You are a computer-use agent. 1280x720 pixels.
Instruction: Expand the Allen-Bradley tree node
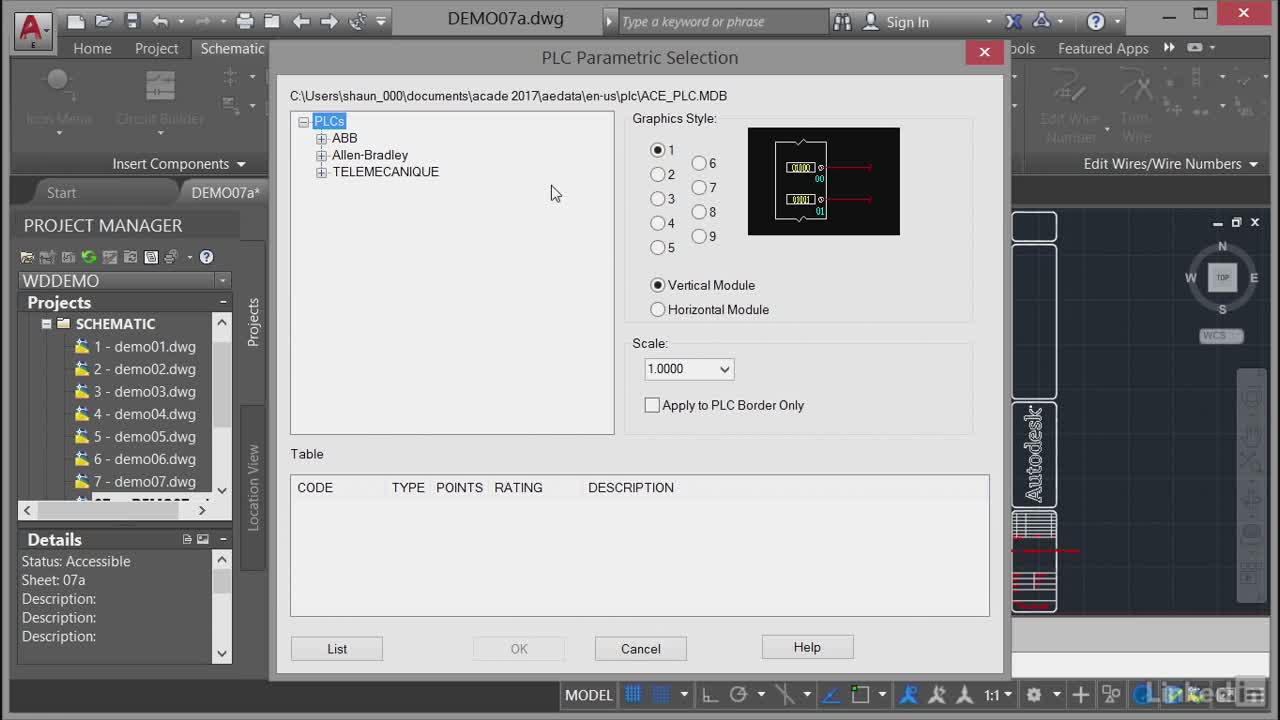[321, 156]
